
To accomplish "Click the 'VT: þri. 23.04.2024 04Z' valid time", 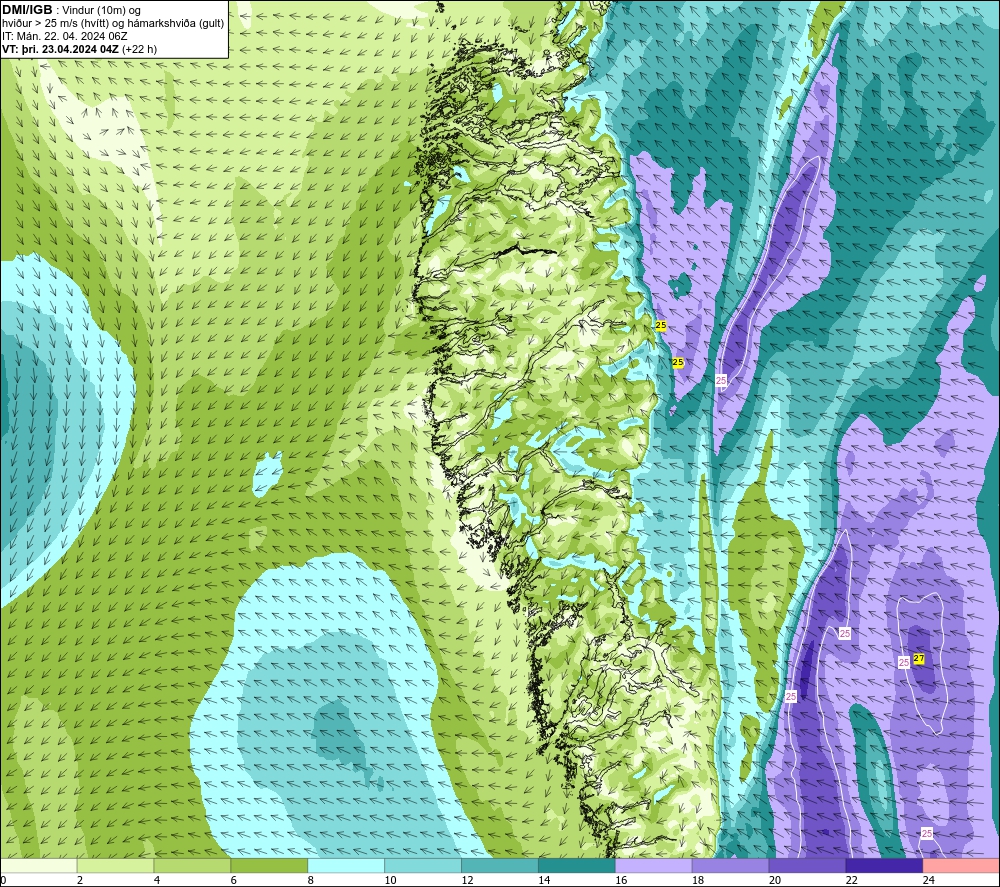I will tap(61, 49).
